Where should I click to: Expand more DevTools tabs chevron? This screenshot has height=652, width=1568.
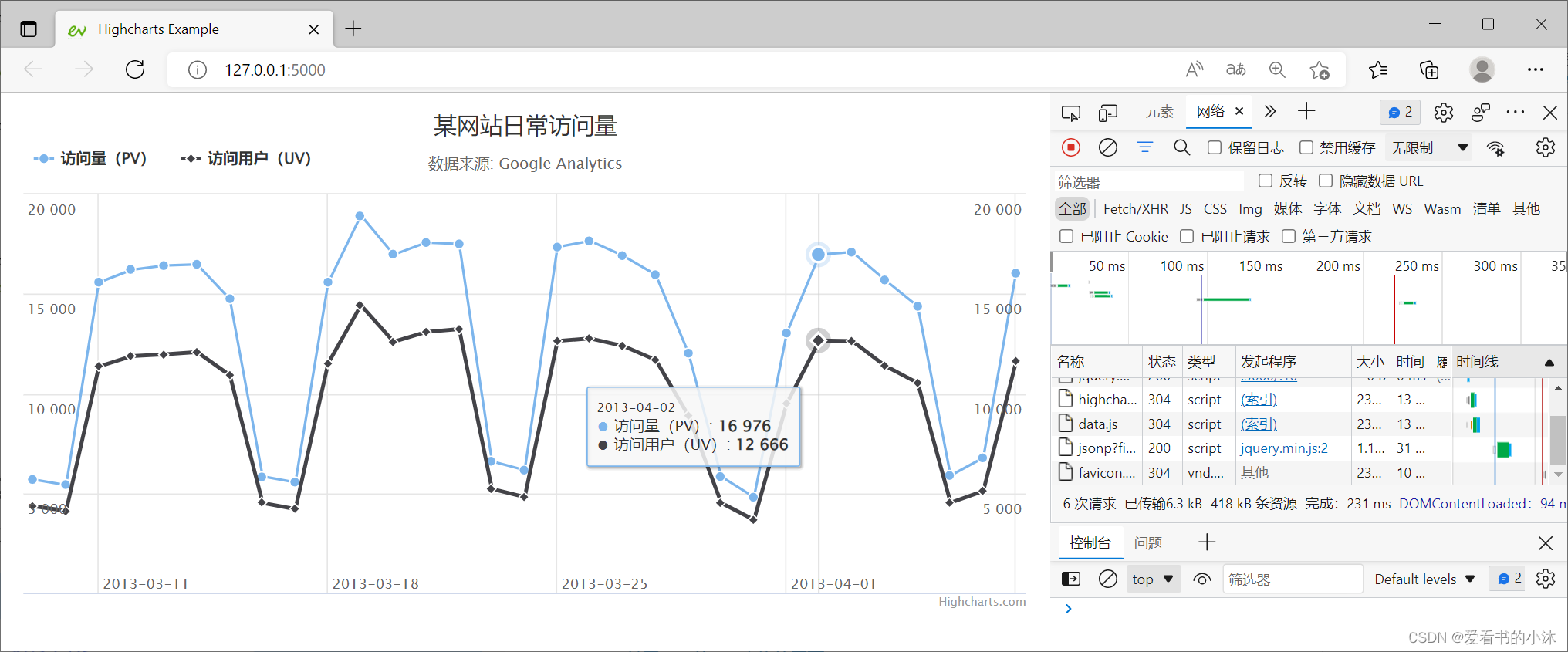pyautogui.click(x=1270, y=112)
